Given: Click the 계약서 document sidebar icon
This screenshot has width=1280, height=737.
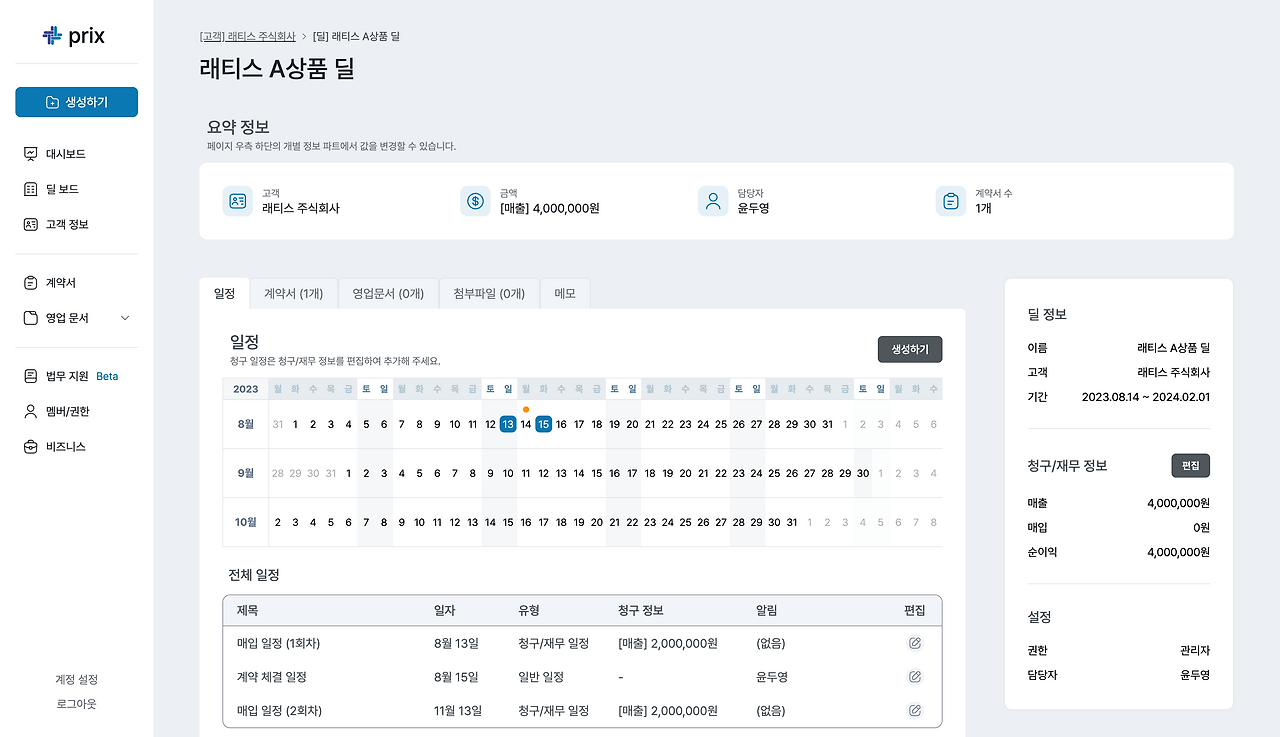Looking at the screenshot, I should click(x=30, y=282).
